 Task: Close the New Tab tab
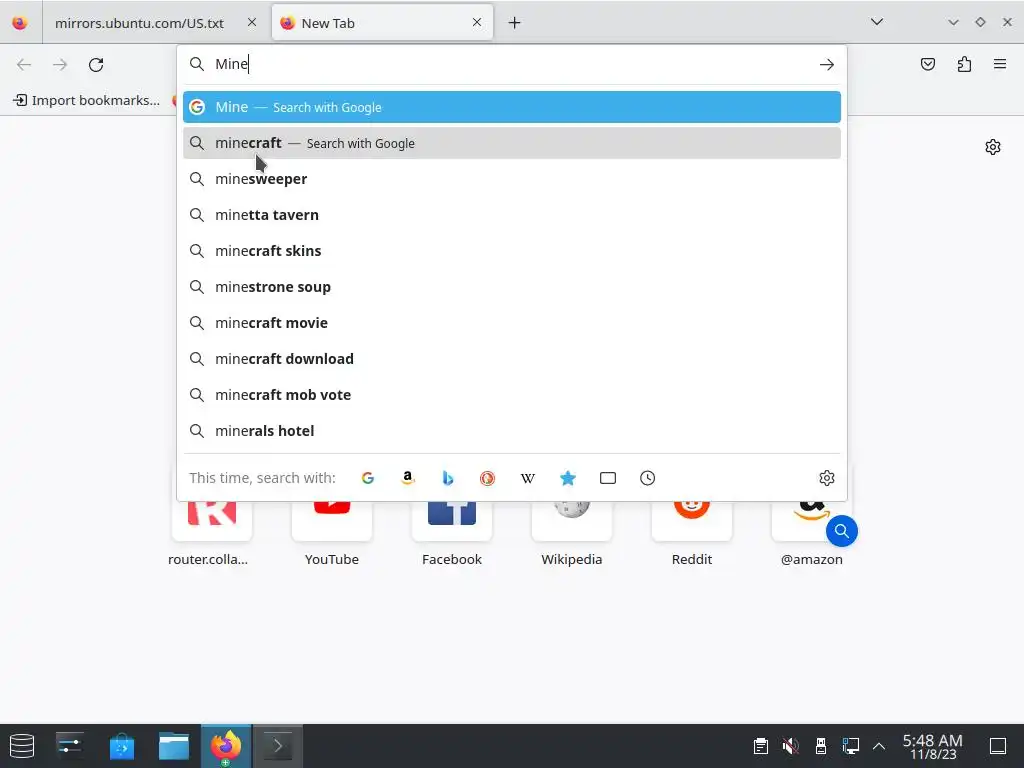477,22
